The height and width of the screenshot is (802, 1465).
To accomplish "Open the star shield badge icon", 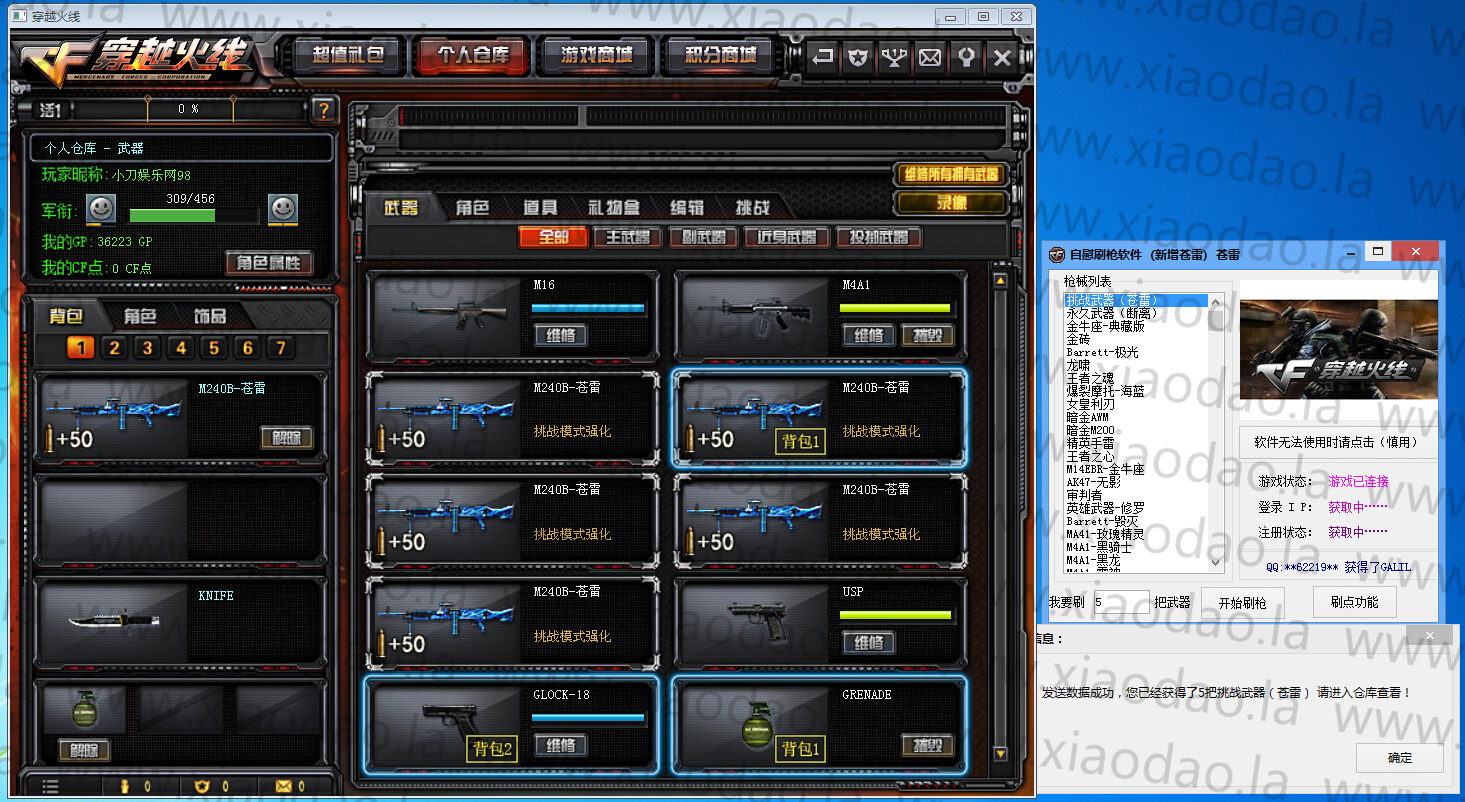I will coord(858,57).
